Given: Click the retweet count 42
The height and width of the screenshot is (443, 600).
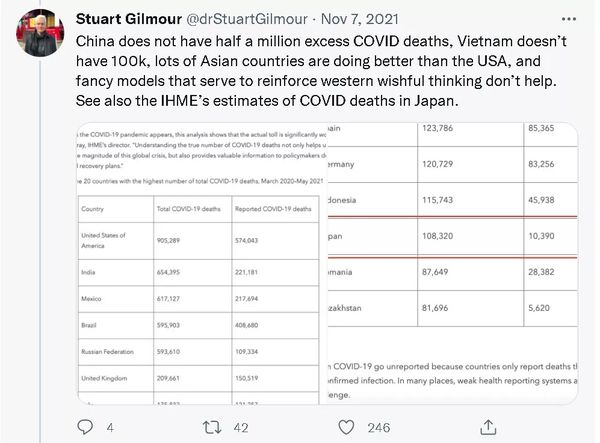Looking at the screenshot, I should coord(241,427).
